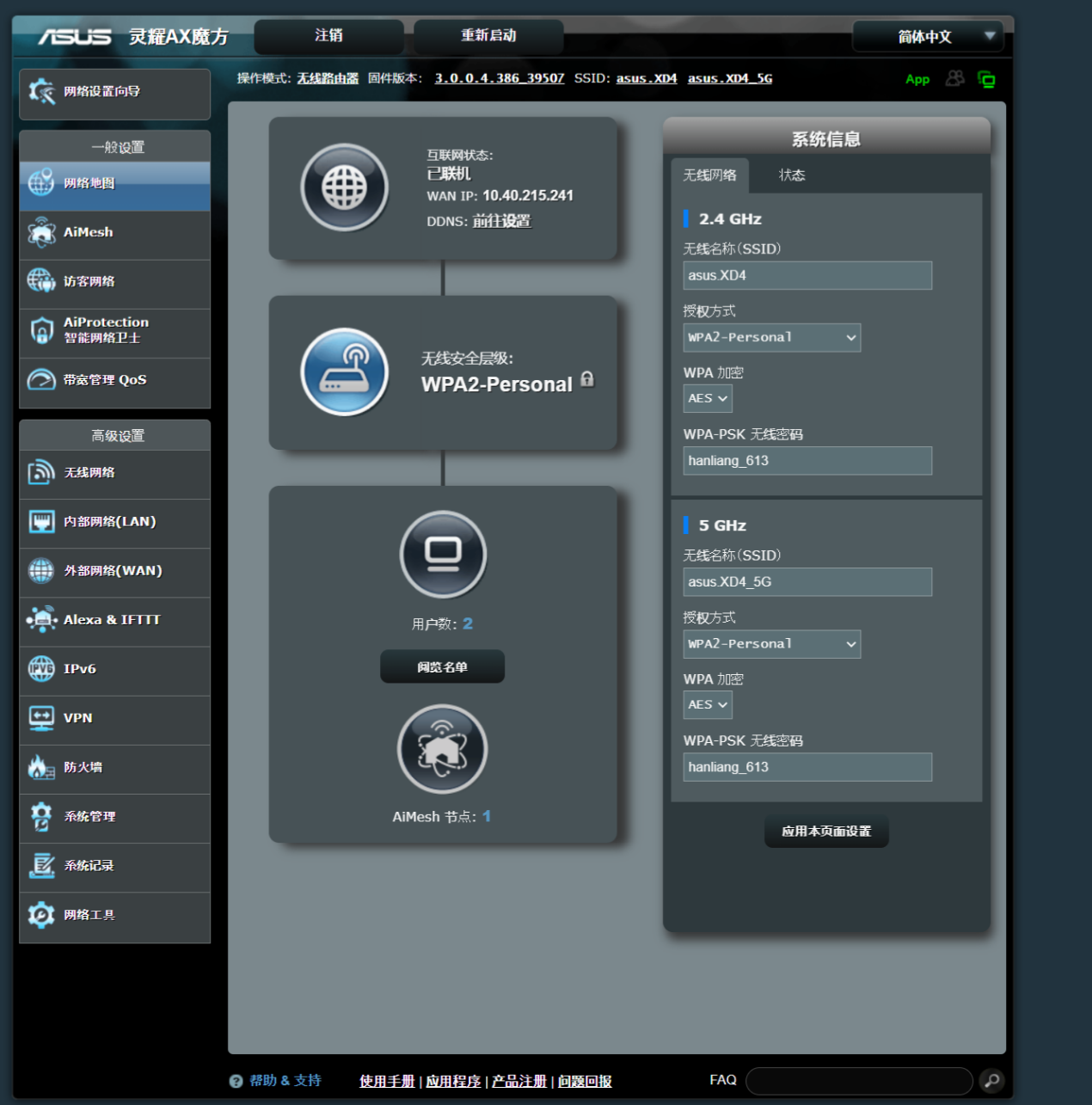Click the 2.4 GHz WPA-PSK password field

807,461
